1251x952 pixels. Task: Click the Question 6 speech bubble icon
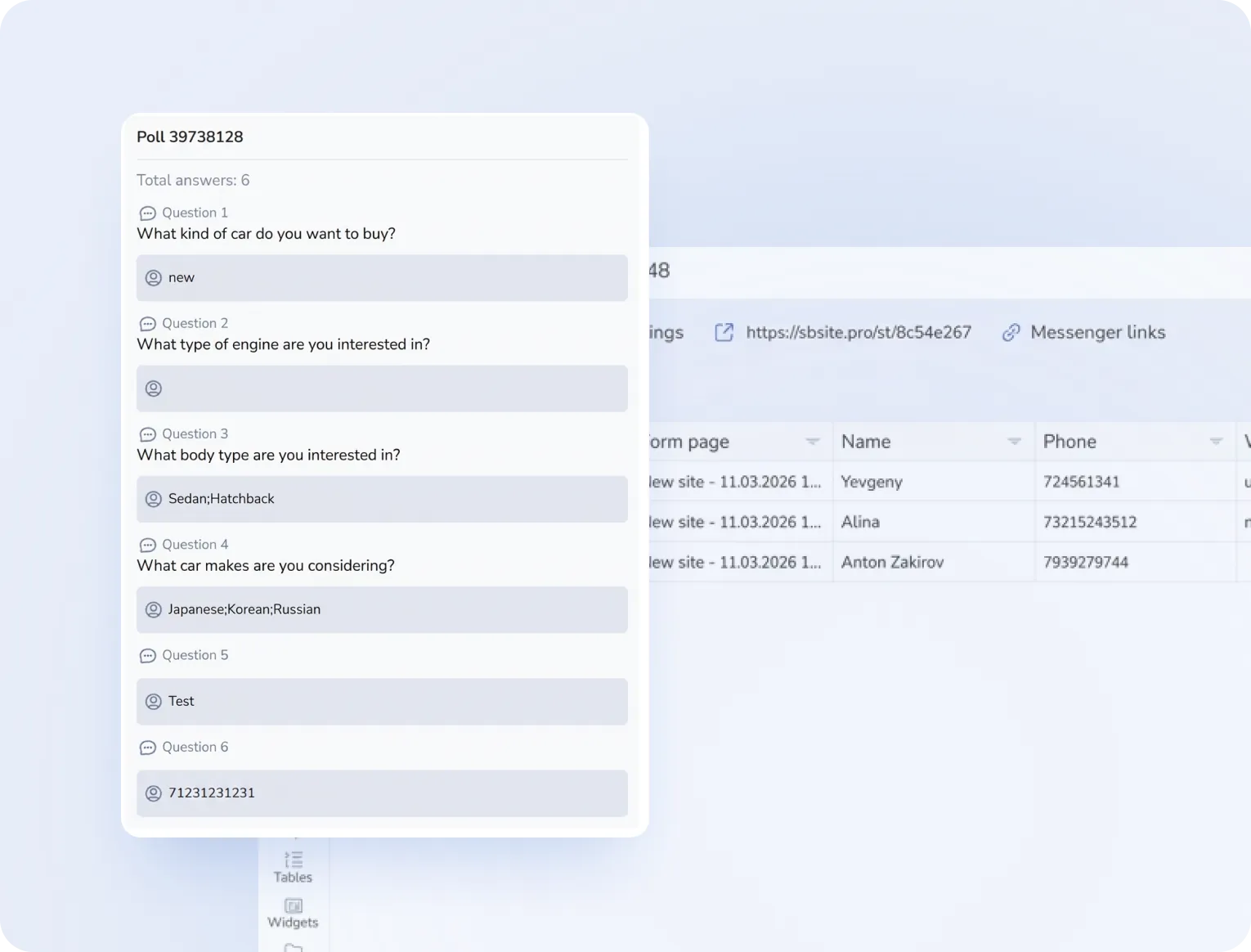[x=147, y=748]
